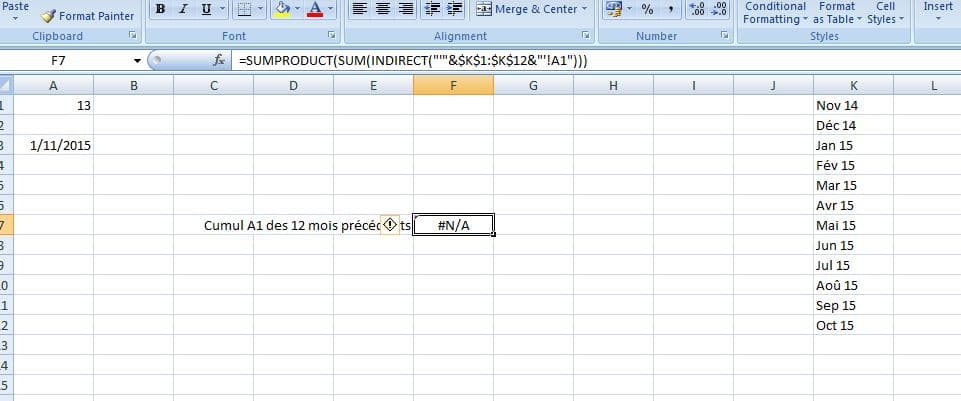Viewport: 961px width, 401px height.
Task: Select cell 'Jan 15'
Action: [854, 145]
